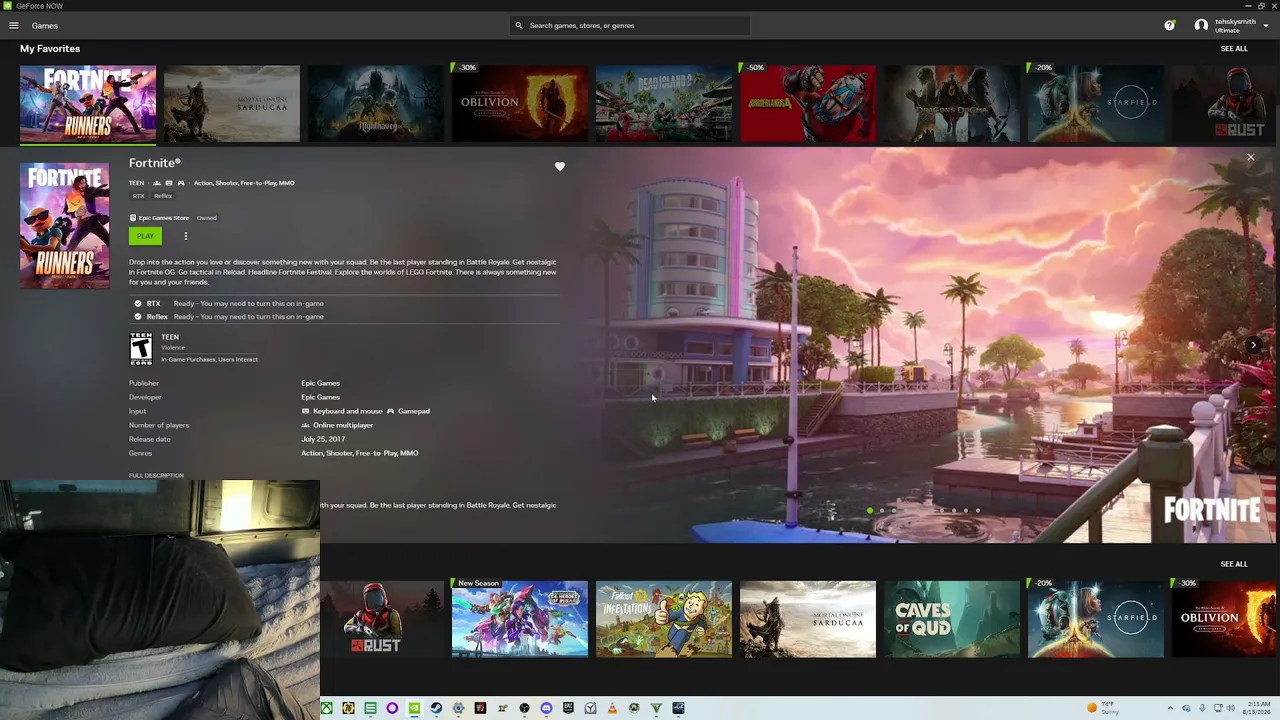Open Xbox app from the taskbar
The width and height of the screenshot is (1280, 720).
326,708
